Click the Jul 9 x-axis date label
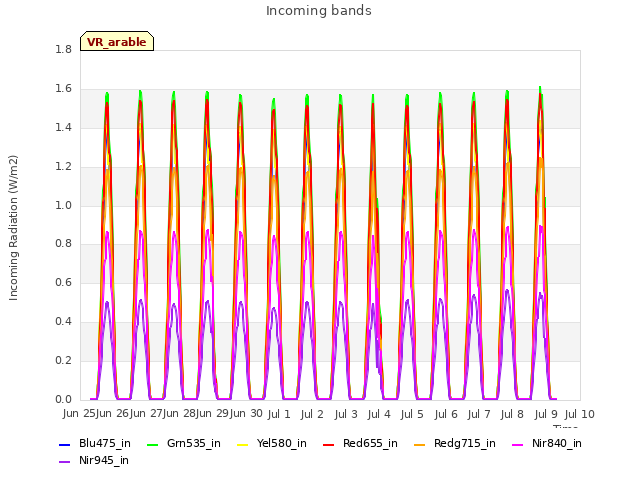 tap(546, 415)
